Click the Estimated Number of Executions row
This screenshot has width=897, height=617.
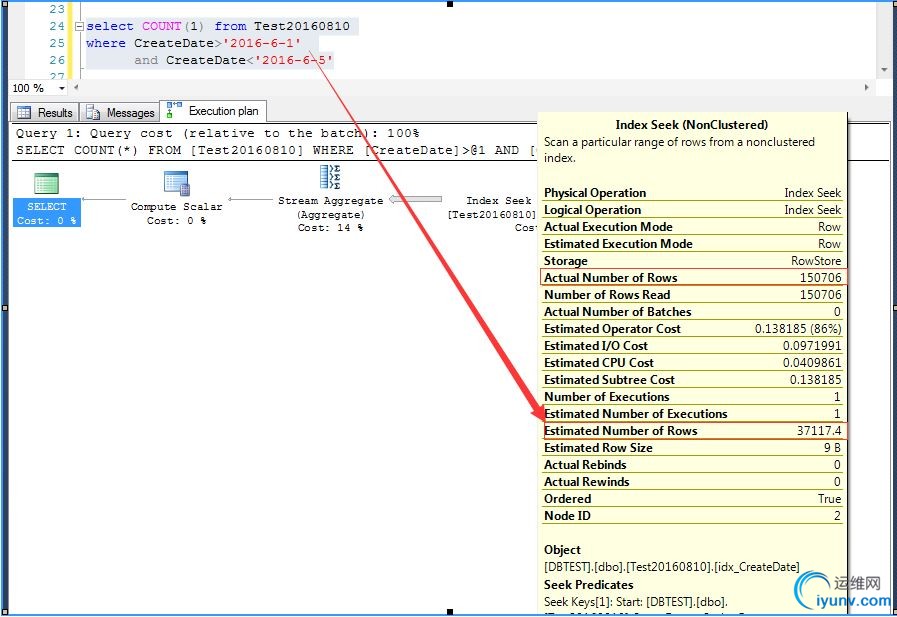pos(692,414)
